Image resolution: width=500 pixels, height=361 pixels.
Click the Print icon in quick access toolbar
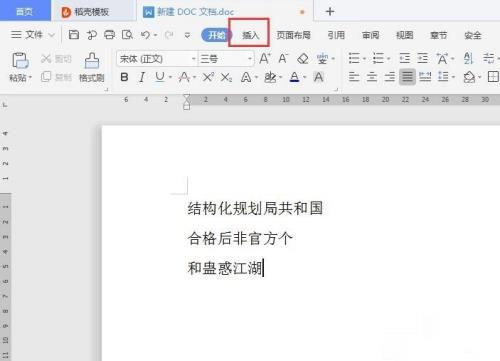click(x=109, y=35)
